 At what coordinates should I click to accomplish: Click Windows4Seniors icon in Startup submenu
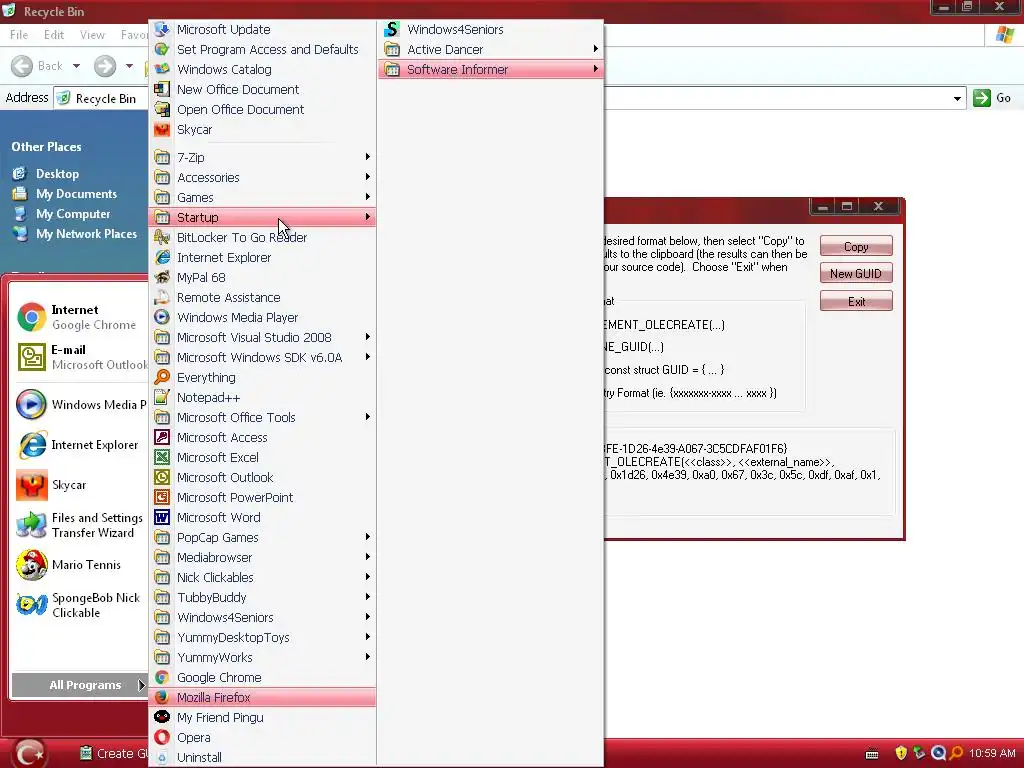[392, 29]
